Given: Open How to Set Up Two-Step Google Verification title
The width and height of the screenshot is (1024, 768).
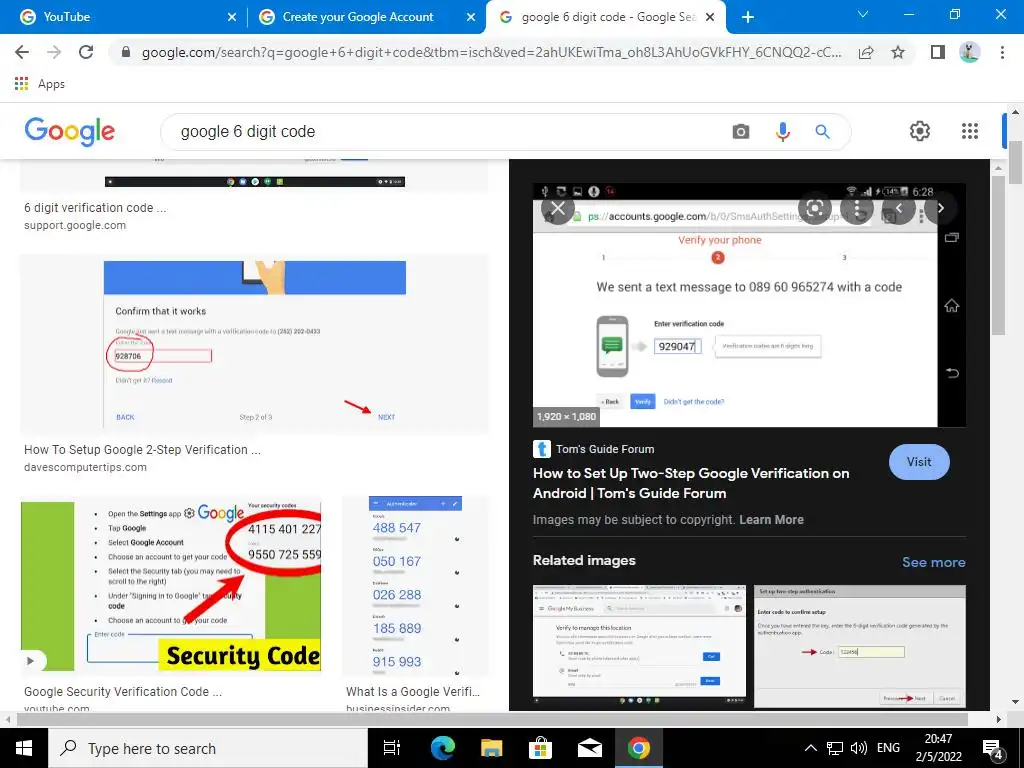Looking at the screenshot, I should [691, 483].
